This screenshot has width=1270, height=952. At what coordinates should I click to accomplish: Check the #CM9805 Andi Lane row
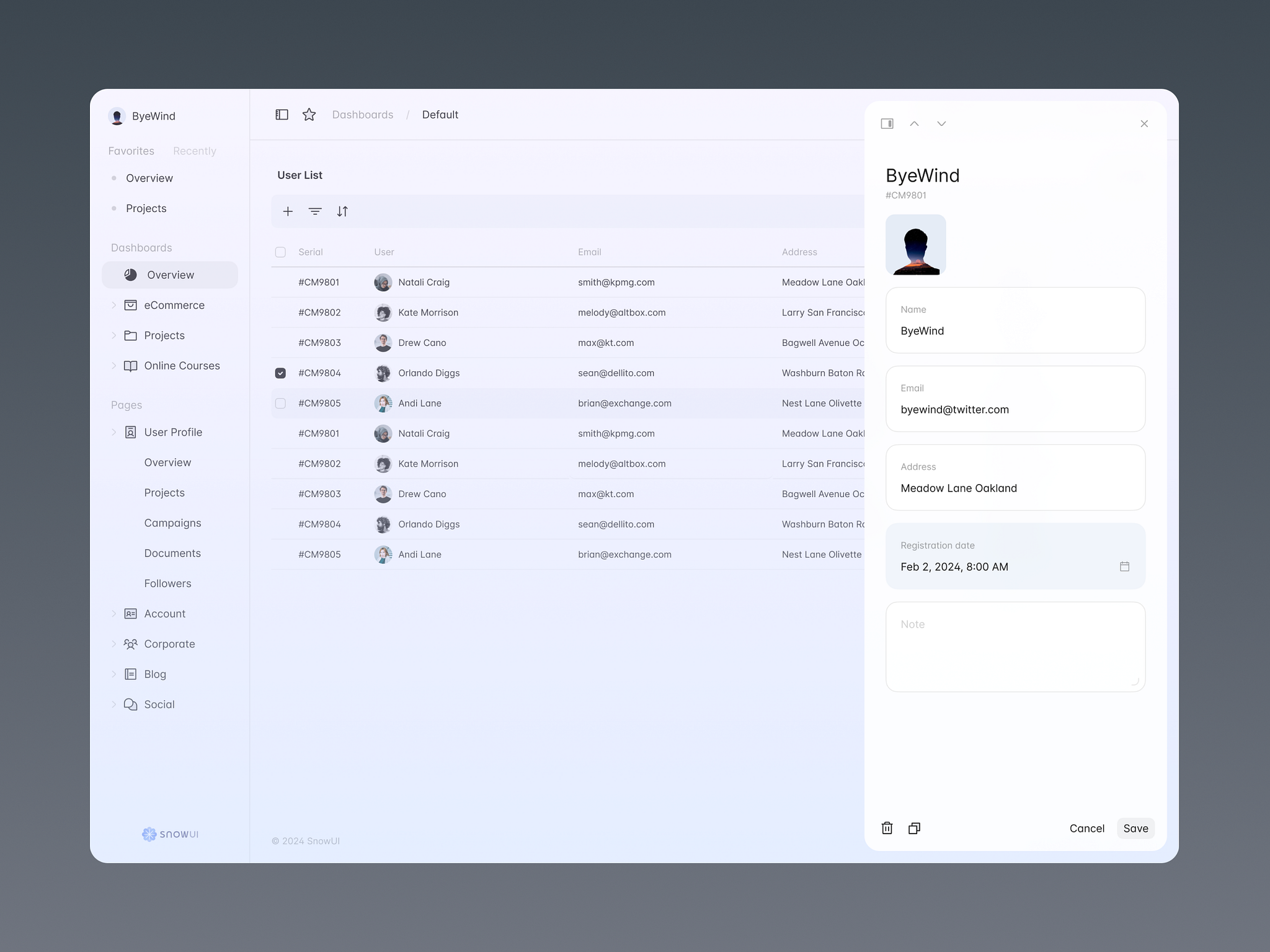[x=280, y=403]
